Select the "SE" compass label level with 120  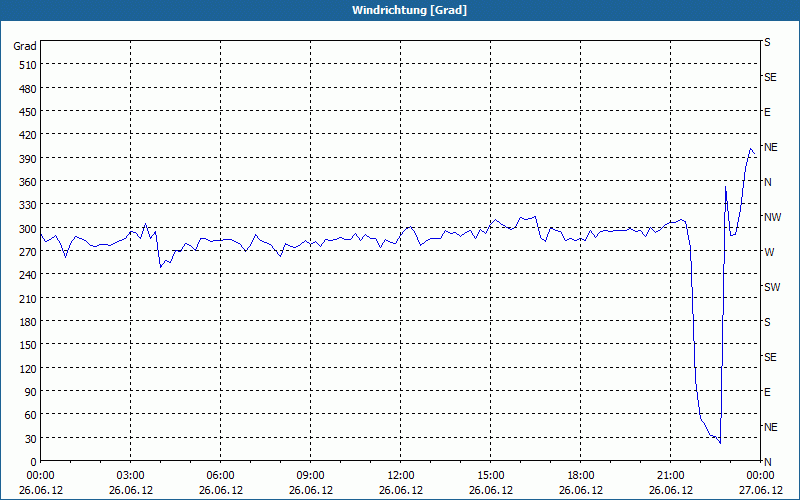click(770, 357)
